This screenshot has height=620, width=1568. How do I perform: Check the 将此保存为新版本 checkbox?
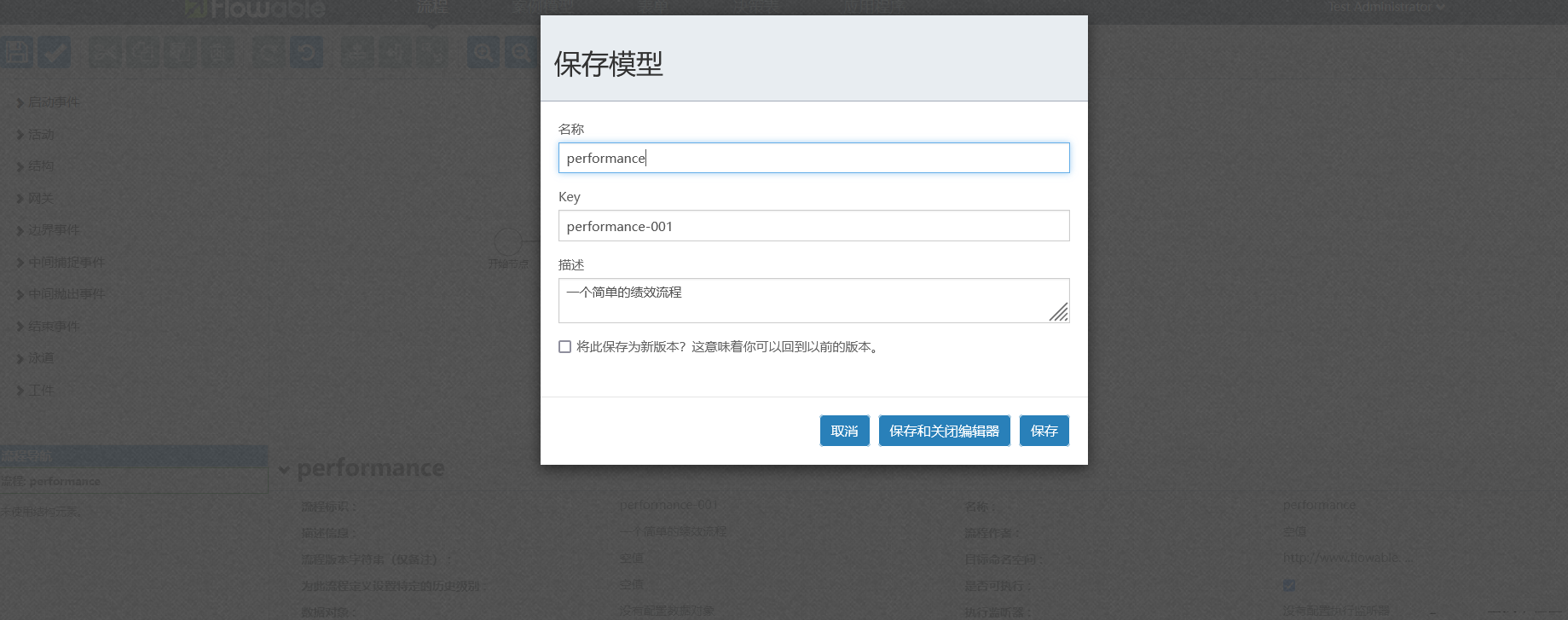click(x=564, y=346)
